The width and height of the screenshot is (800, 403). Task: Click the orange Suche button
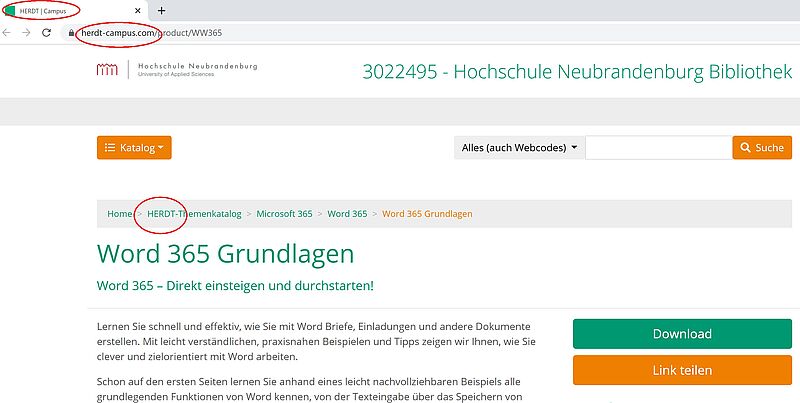tap(762, 147)
